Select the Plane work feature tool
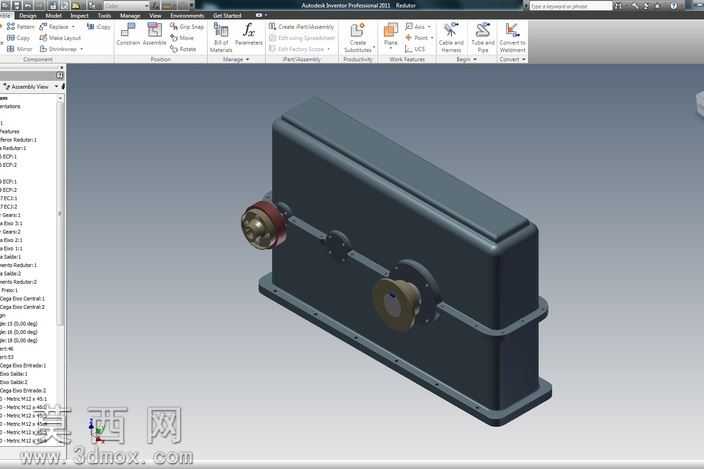The width and height of the screenshot is (704, 469). coord(391,35)
